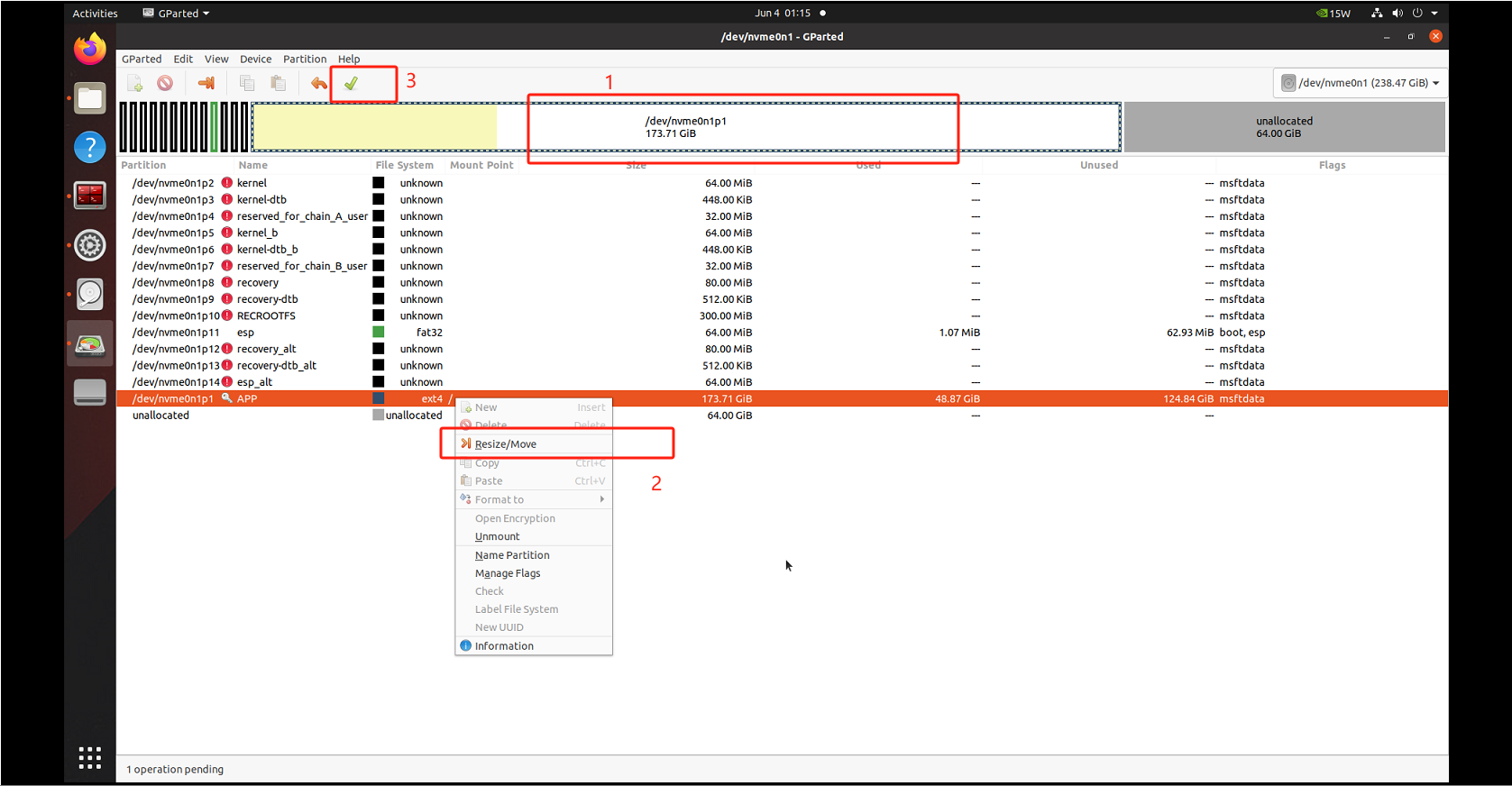
Task: Click the network icon in top bar
Action: pyautogui.click(x=1377, y=14)
